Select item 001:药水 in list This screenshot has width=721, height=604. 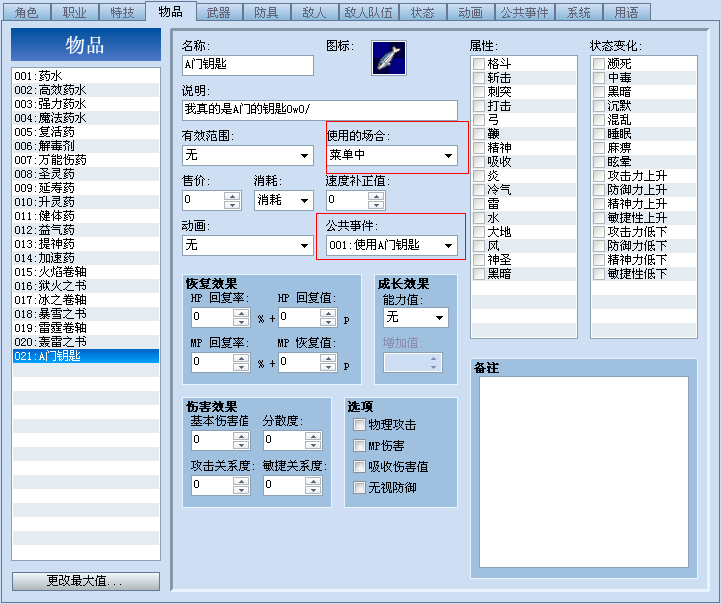(86, 76)
